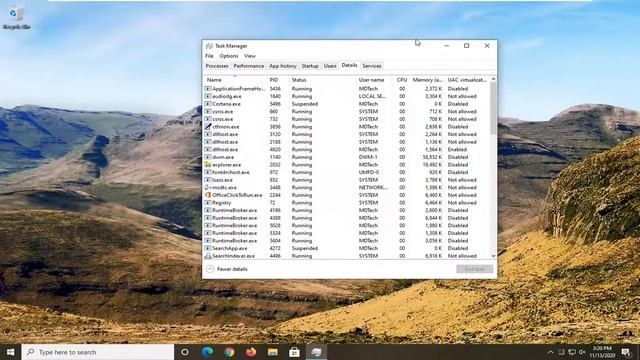Click the network icon in system tray
The width and height of the screenshot is (640, 360).
pyautogui.click(x=572, y=352)
